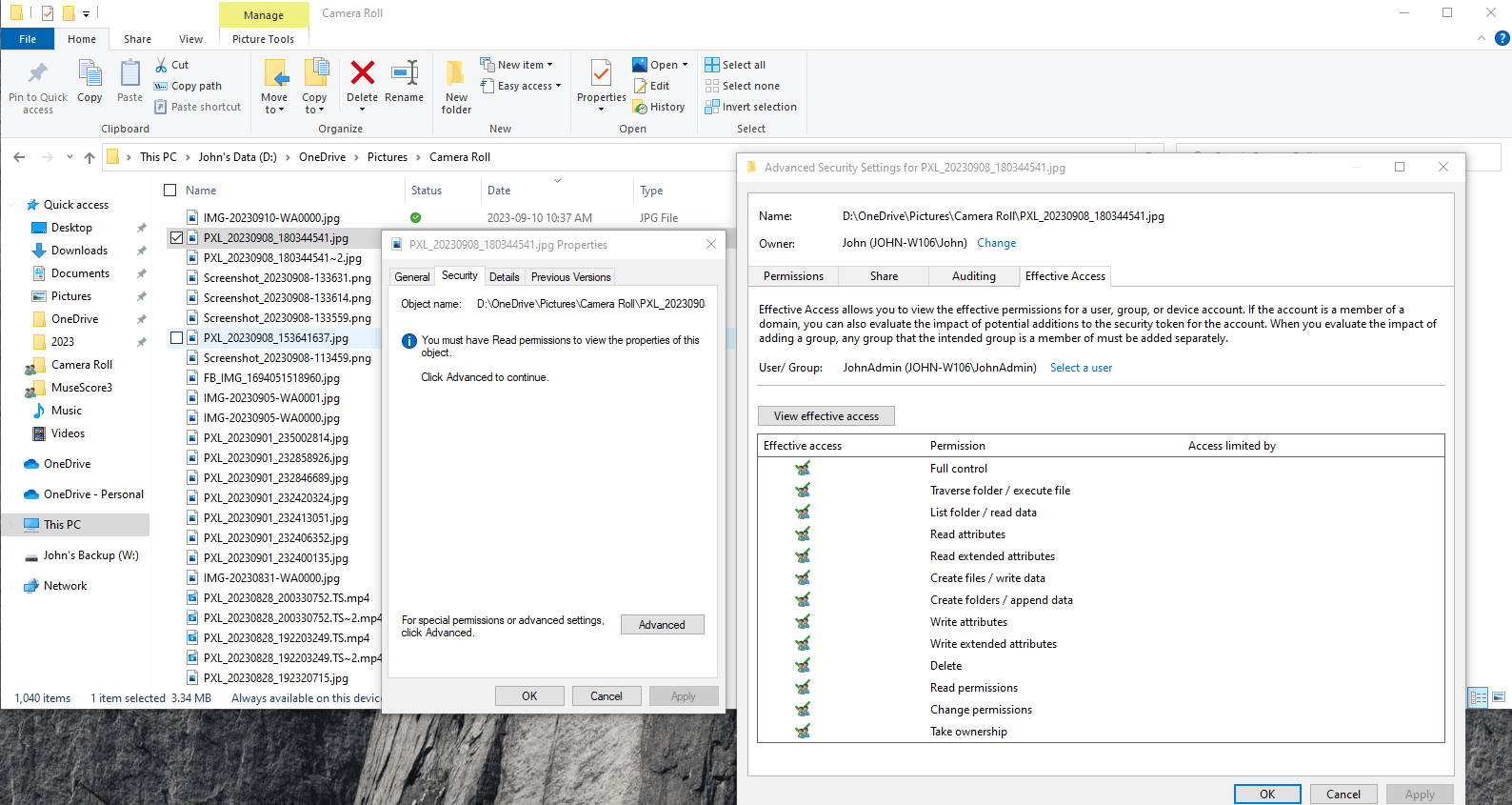Click OK in Advanced Security Settings
This screenshot has height=805, width=1512.
[1267, 794]
